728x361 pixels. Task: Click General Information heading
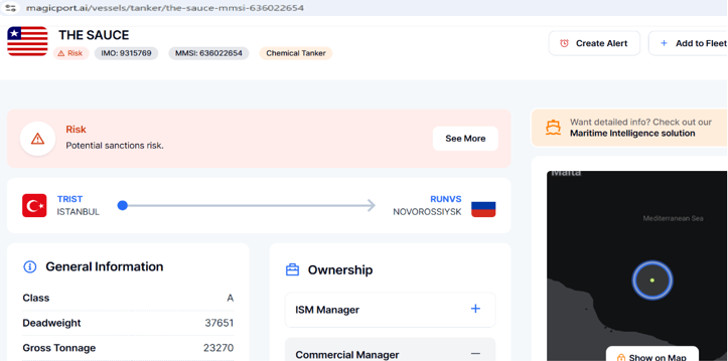(104, 267)
